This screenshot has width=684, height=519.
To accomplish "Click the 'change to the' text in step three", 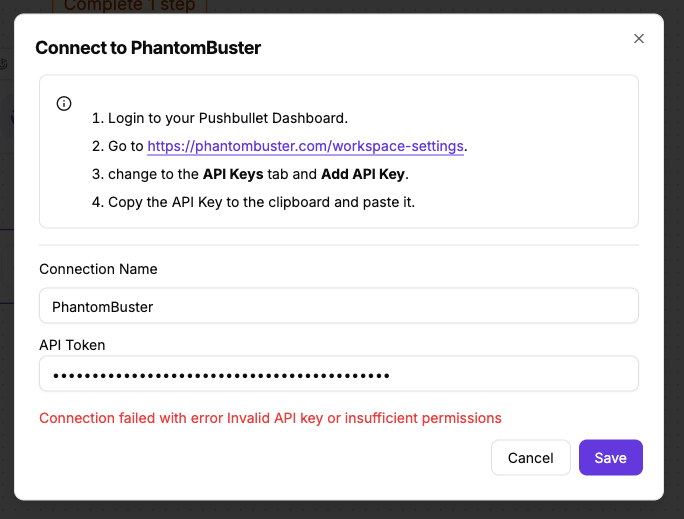I will (x=152, y=174).
